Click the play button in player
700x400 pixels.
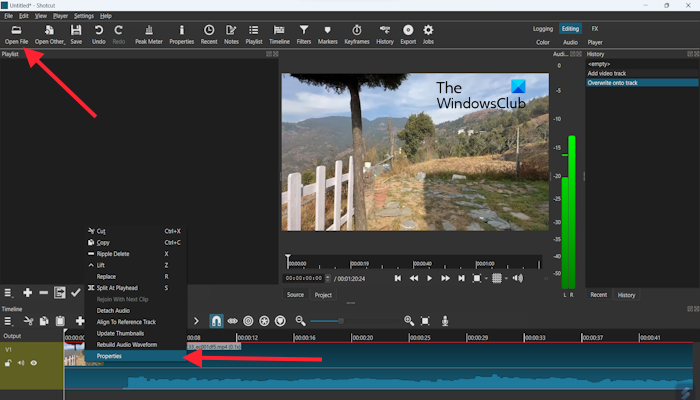430,278
